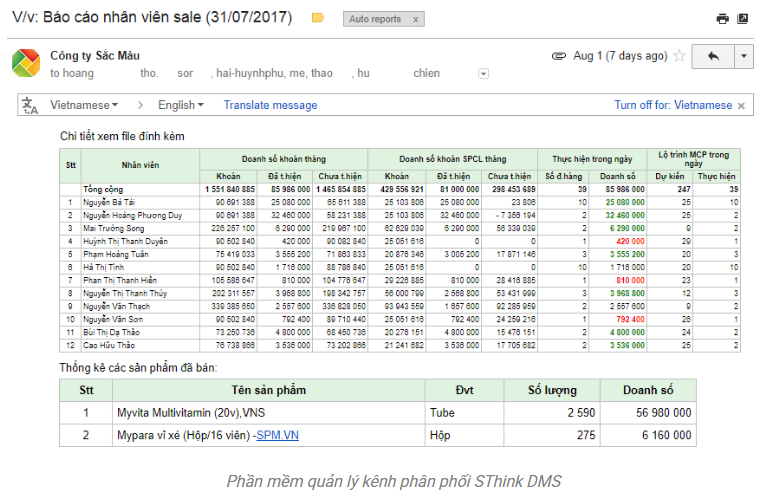Click the sender name Công ty Sắc Màu

95,56
